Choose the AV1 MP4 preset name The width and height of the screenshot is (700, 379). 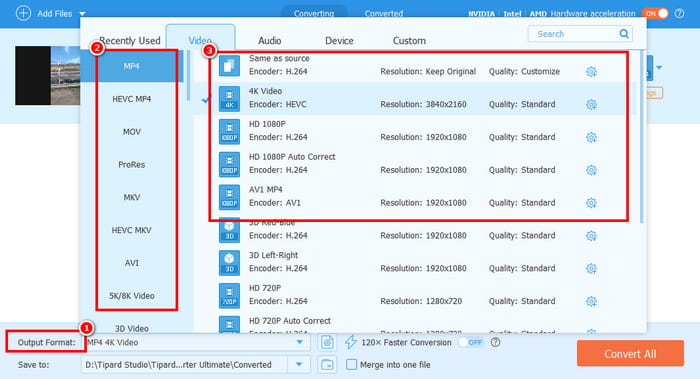266,190
